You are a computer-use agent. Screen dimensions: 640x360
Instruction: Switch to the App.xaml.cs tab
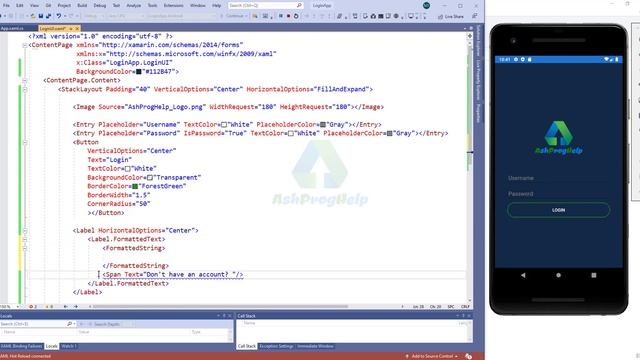(x=12, y=29)
